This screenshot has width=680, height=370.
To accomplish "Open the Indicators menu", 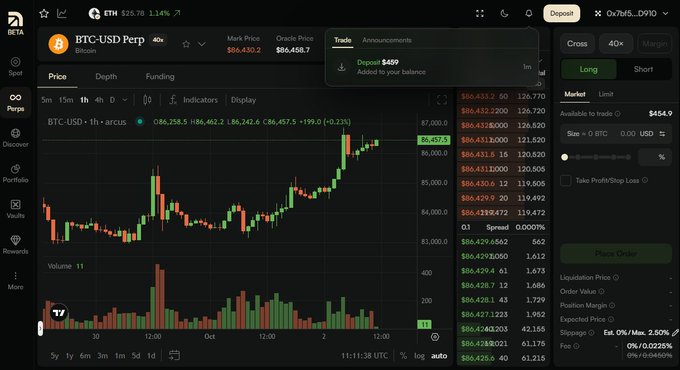I will (194, 100).
